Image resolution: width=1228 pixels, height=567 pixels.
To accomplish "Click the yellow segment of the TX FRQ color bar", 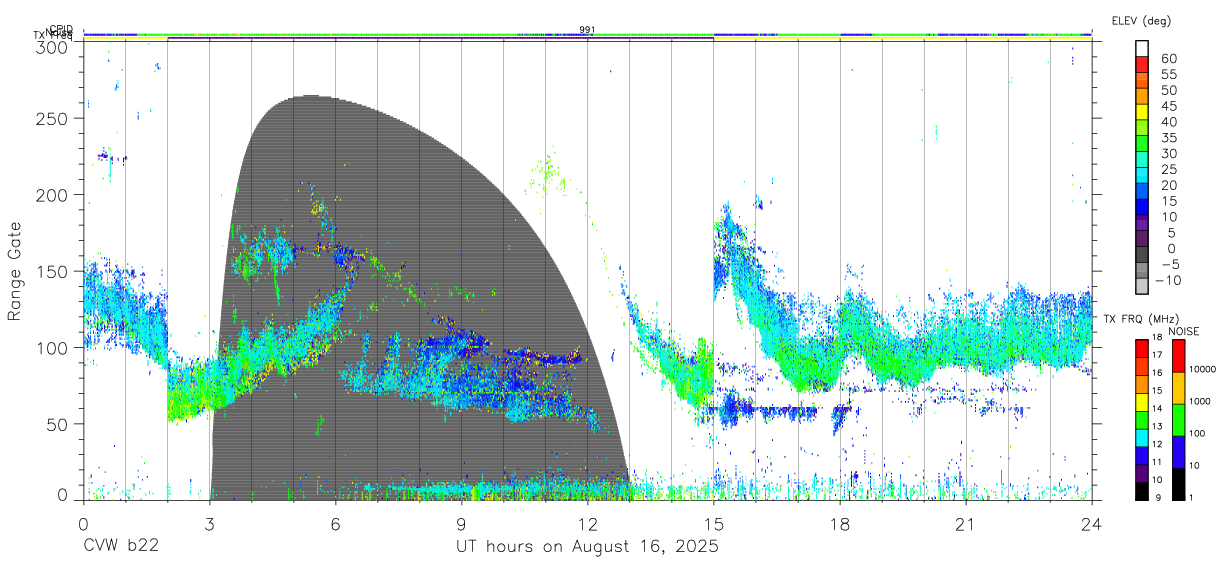I will (1143, 401).
